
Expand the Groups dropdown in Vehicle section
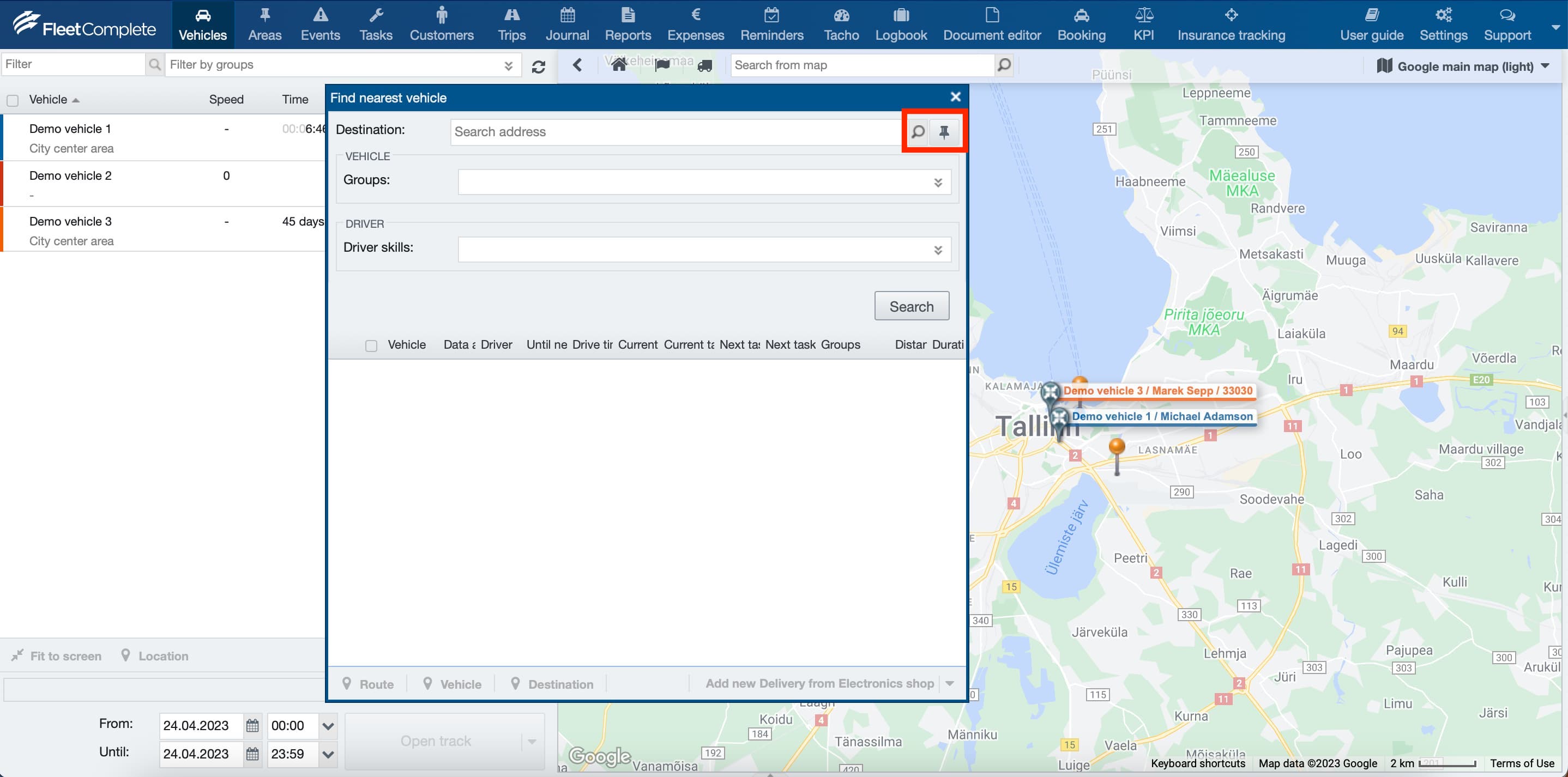coord(937,183)
